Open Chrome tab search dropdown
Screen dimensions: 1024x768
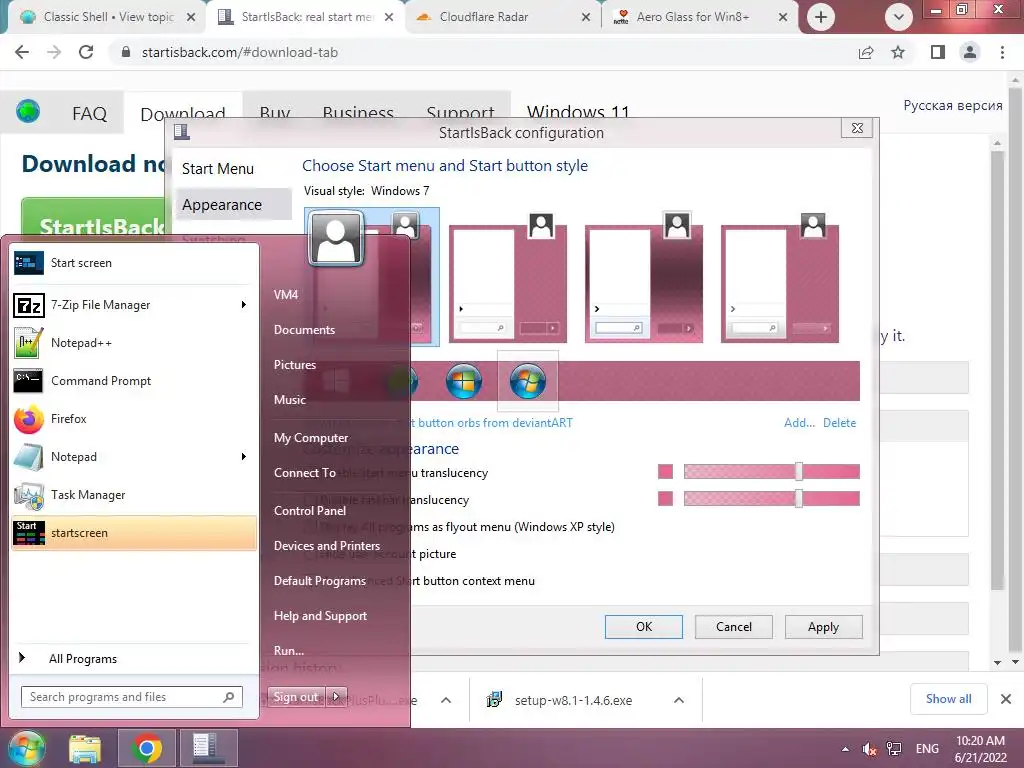click(899, 17)
